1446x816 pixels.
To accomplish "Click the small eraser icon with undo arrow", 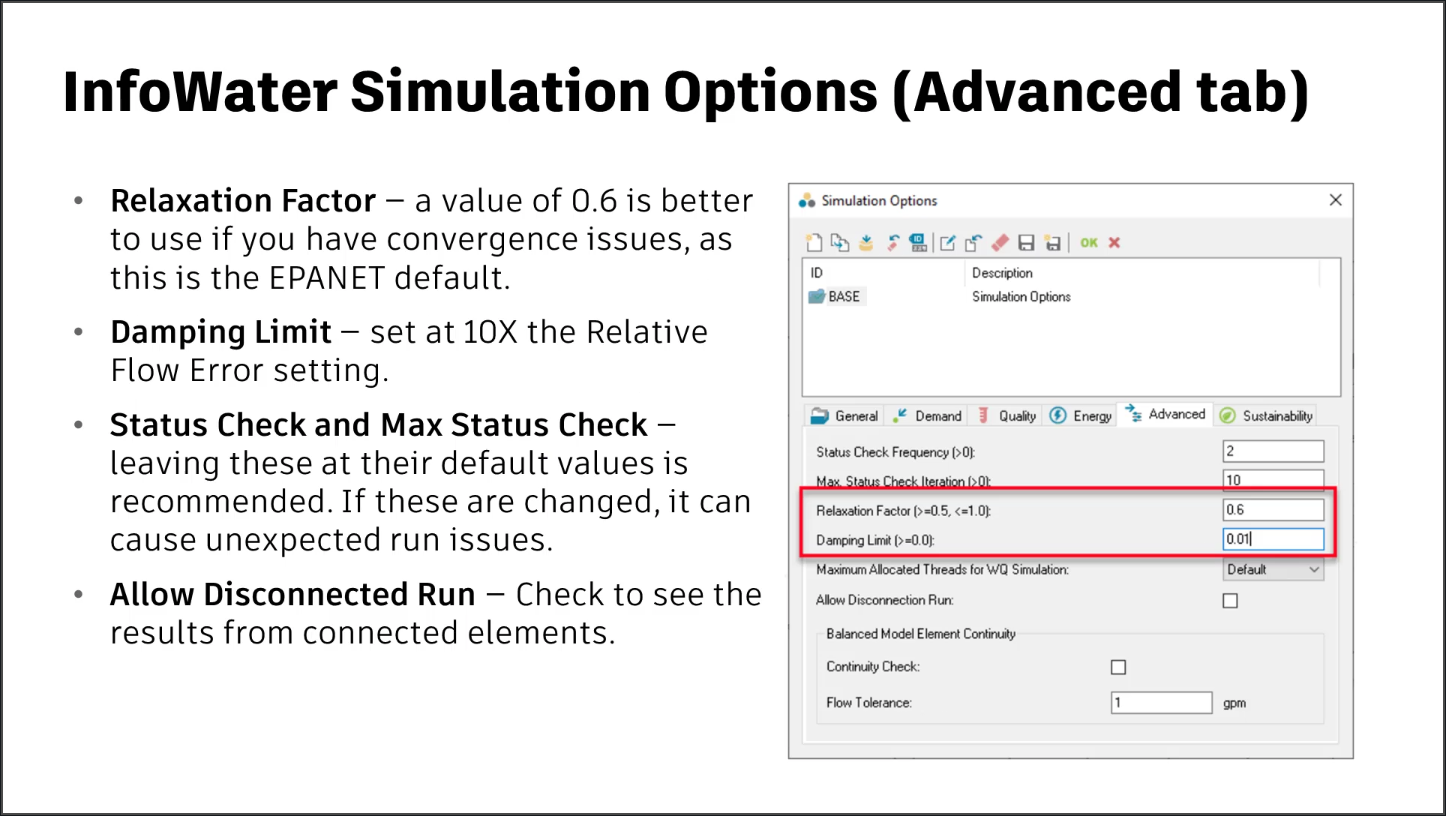I will coord(893,242).
